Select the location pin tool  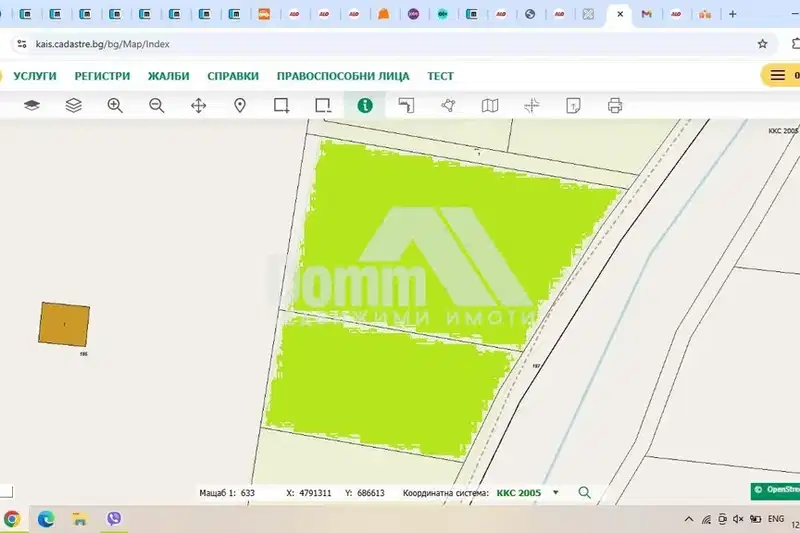click(x=240, y=106)
